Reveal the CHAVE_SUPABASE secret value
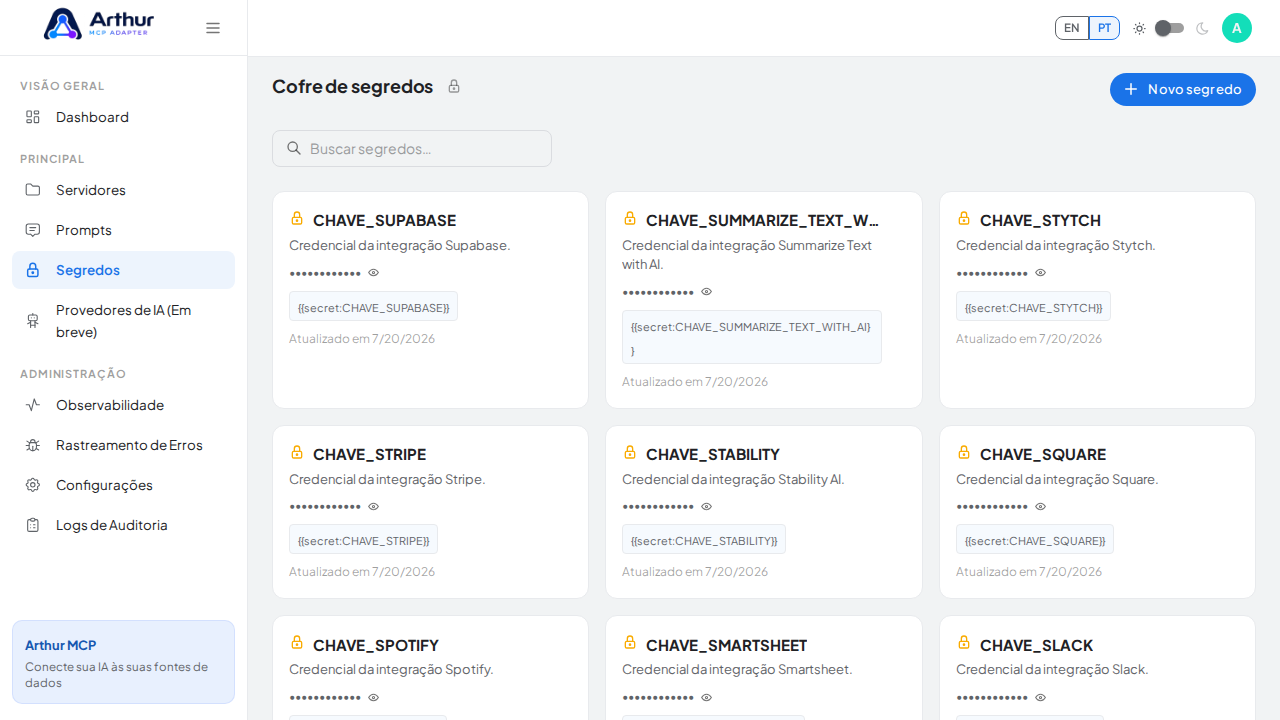 click(x=374, y=273)
